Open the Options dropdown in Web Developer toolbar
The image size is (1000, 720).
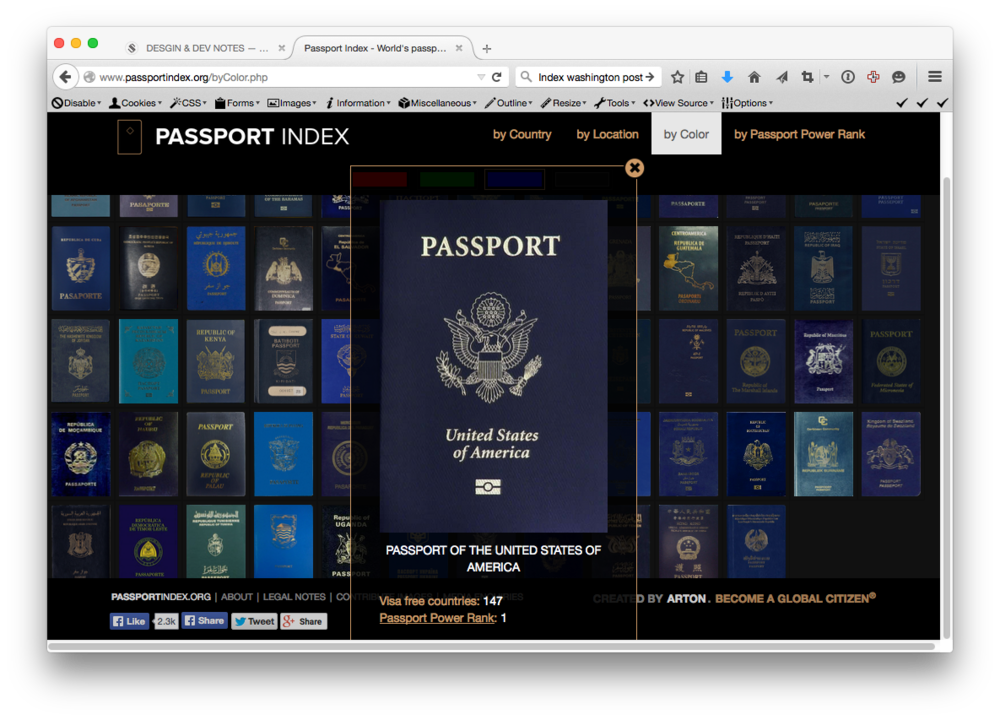click(x=747, y=102)
